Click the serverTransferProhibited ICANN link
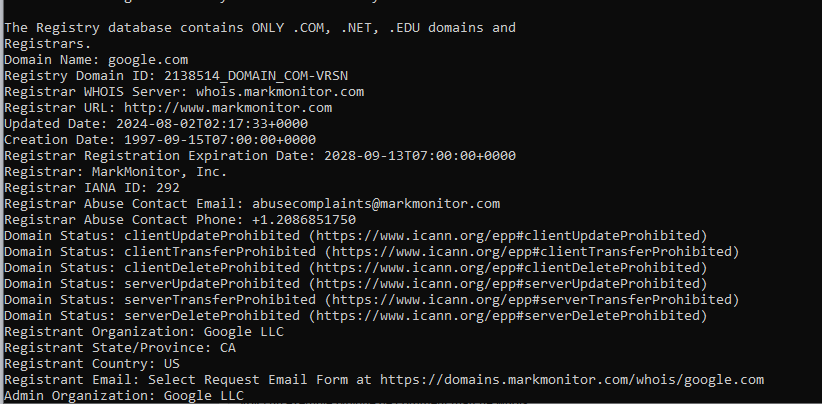Screen dimensions: 822x404 [527, 299]
